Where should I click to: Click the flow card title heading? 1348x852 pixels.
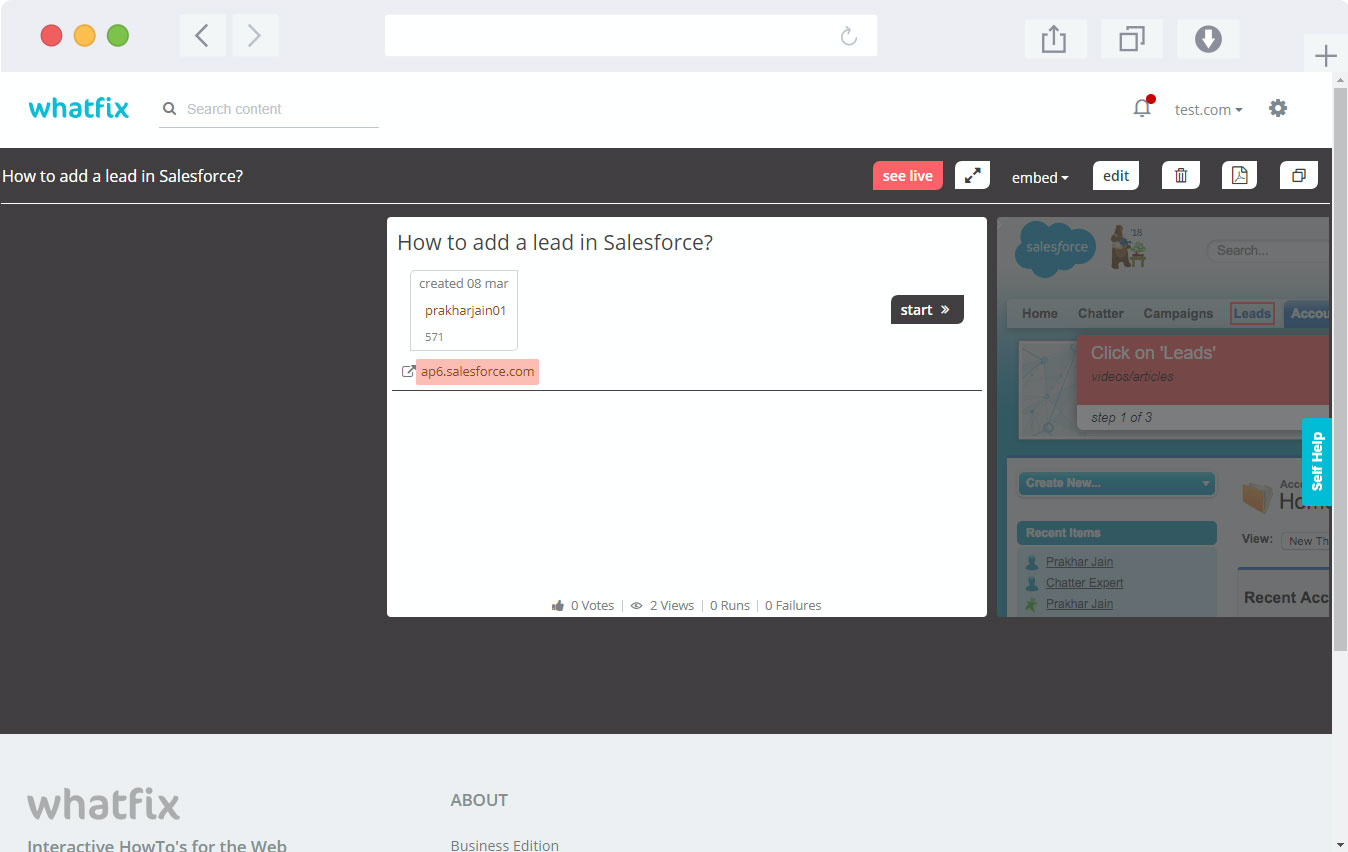[x=555, y=242]
